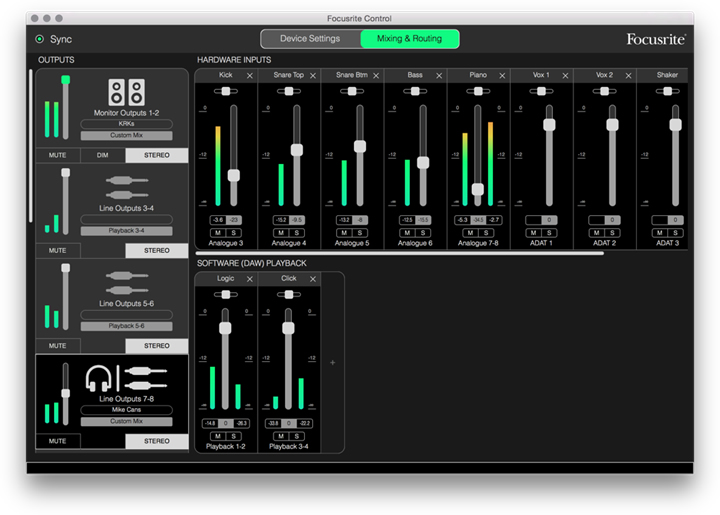Mute the Monitor Outputs 1-2
Image resolution: width=720 pixels, height=515 pixels.
tap(57, 155)
